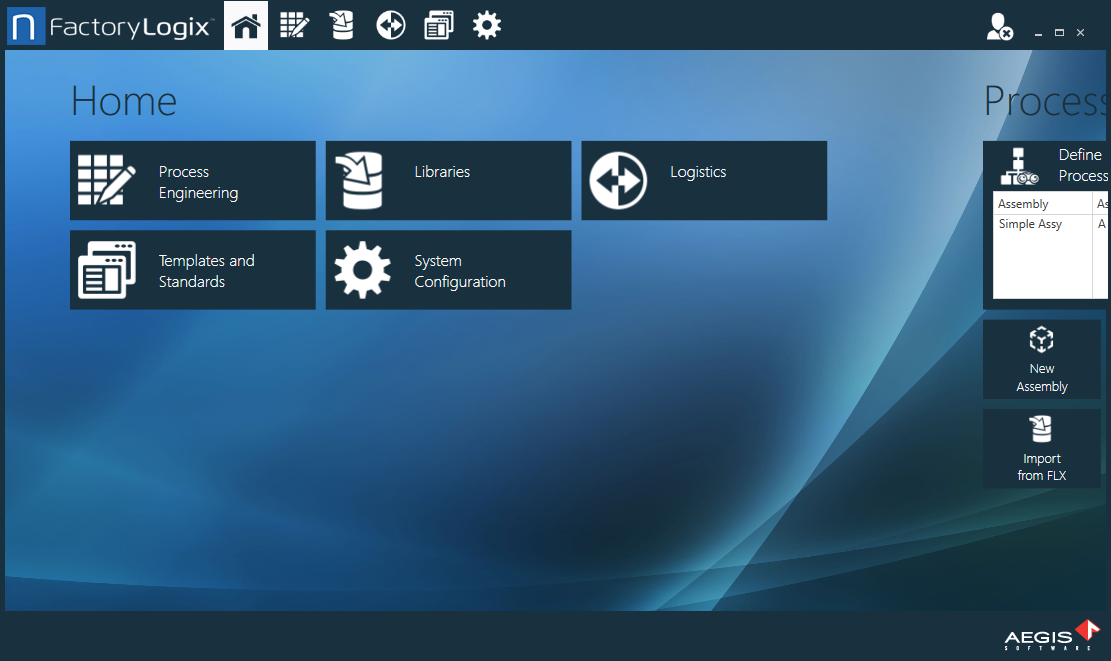Click the Libraries database icon in the toolbar
The height and width of the screenshot is (661, 1111).
tap(341, 25)
